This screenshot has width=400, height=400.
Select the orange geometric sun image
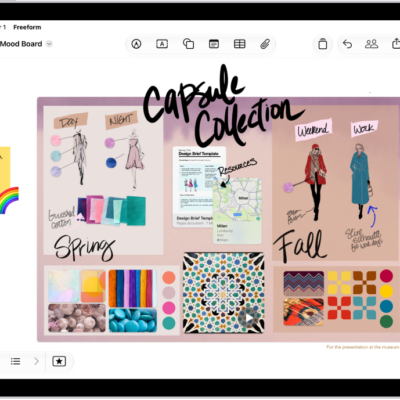point(93,286)
